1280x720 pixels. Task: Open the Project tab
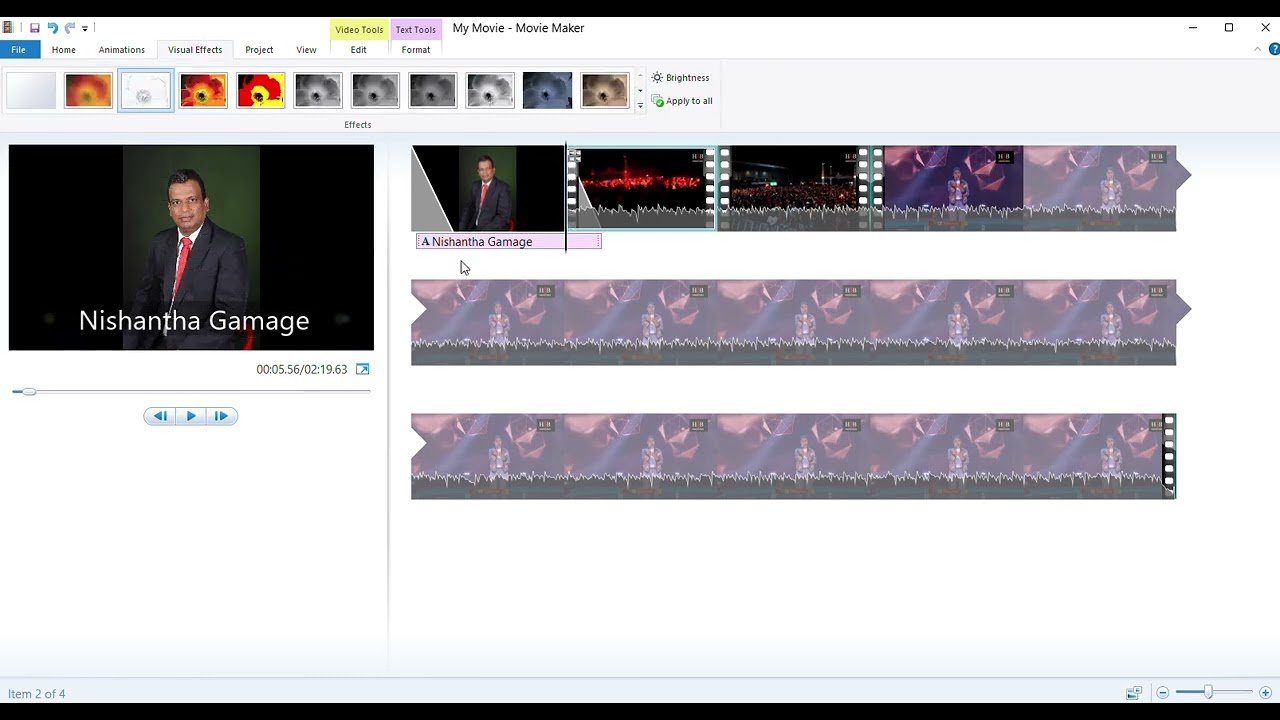(x=259, y=50)
